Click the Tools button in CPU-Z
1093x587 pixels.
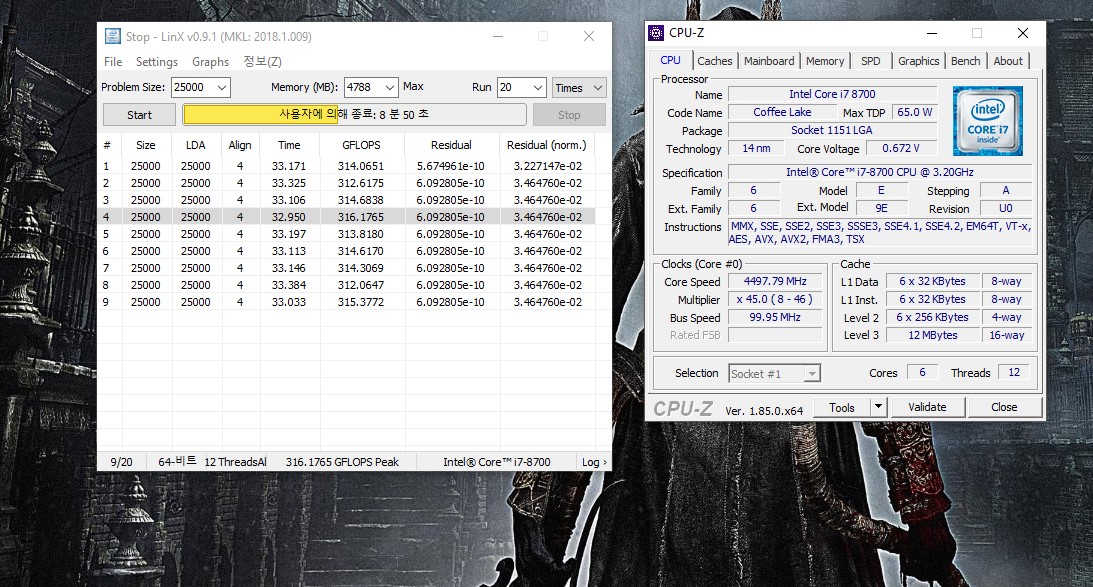tap(842, 407)
